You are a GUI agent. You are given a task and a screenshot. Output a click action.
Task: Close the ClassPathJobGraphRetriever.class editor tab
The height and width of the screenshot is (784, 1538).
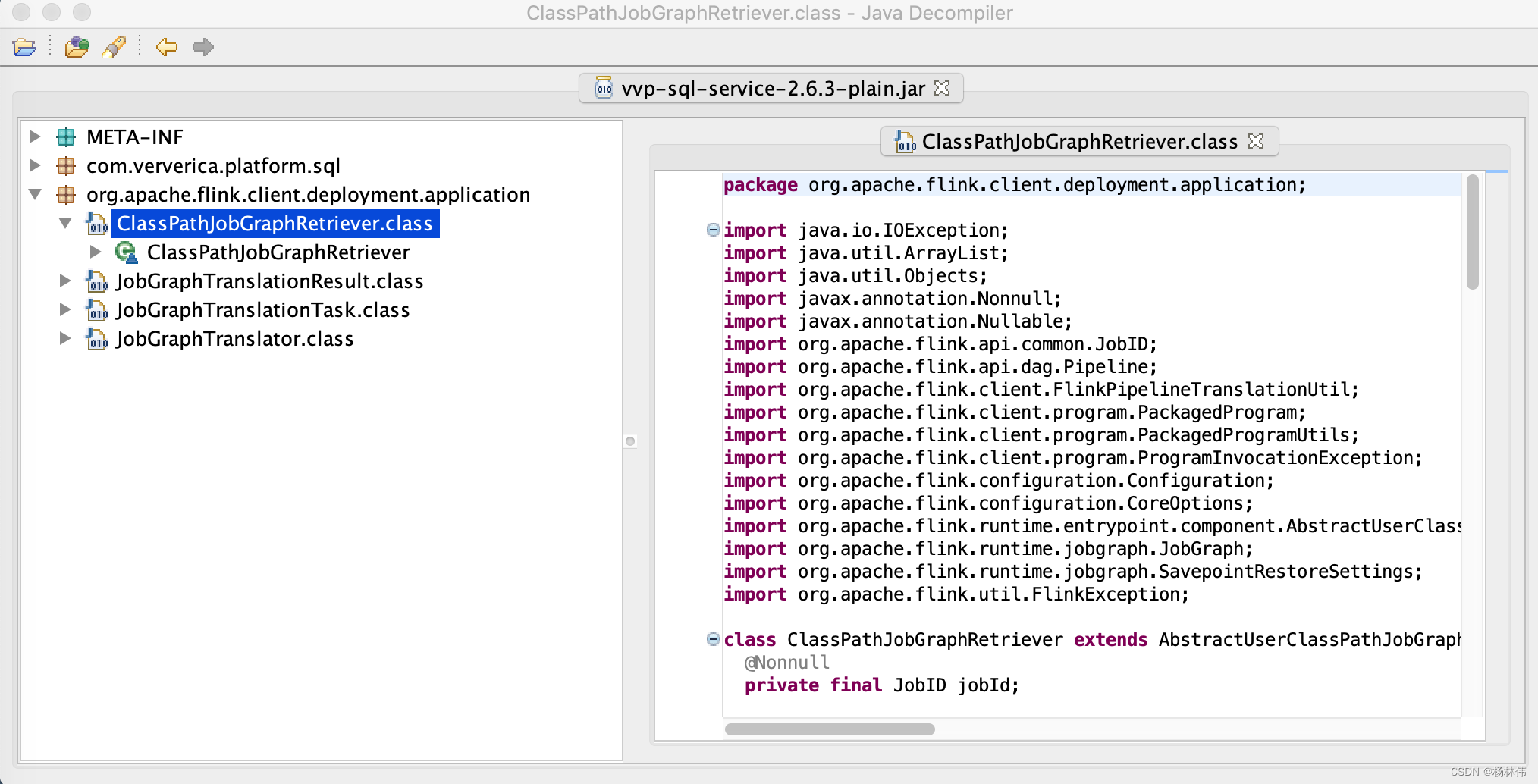tap(1256, 142)
